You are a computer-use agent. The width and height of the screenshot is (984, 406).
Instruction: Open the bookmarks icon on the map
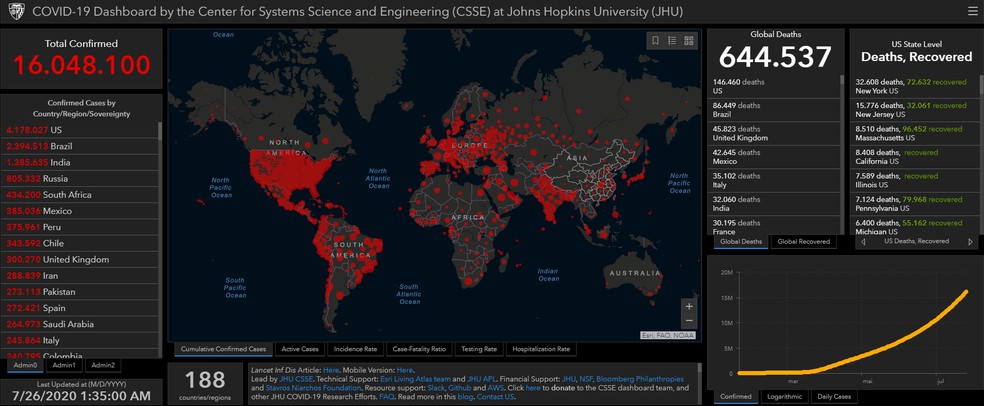pos(655,41)
